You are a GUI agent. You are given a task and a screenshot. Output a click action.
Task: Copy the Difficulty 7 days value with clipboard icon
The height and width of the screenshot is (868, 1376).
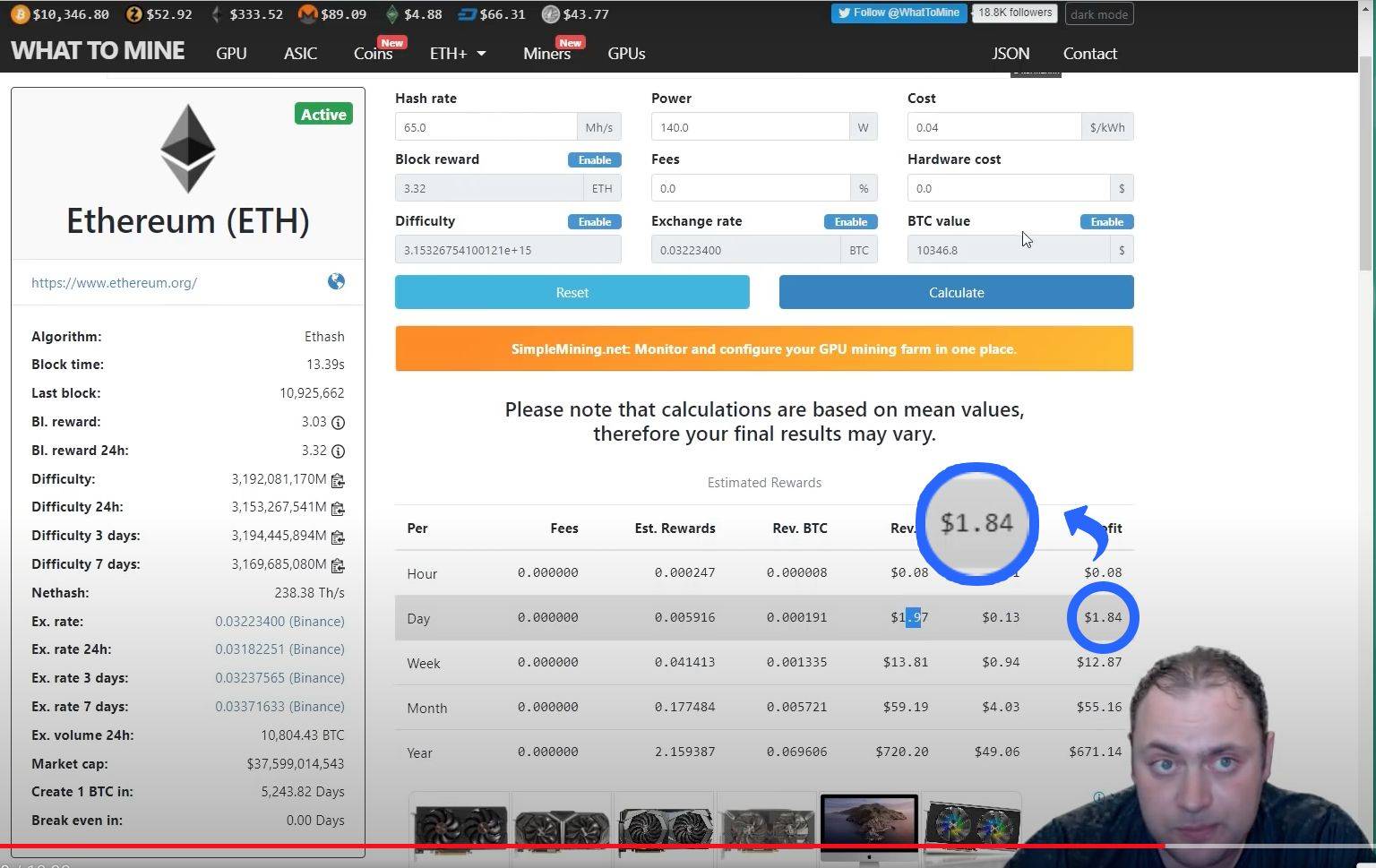(338, 565)
